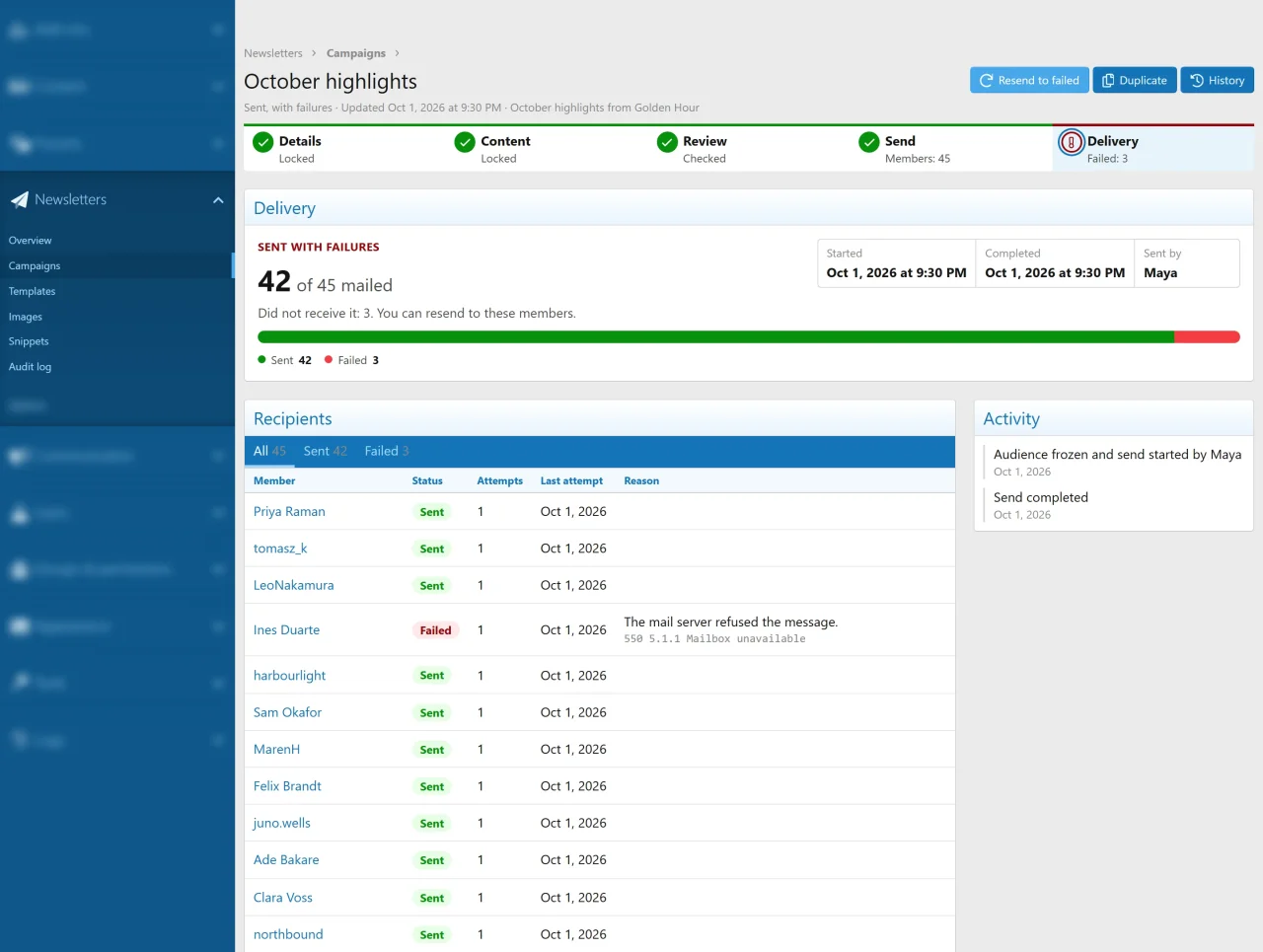This screenshot has width=1263, height=952.
Task: Switch to the All 45 recipients tab
Action: click(x=269, y=451)
